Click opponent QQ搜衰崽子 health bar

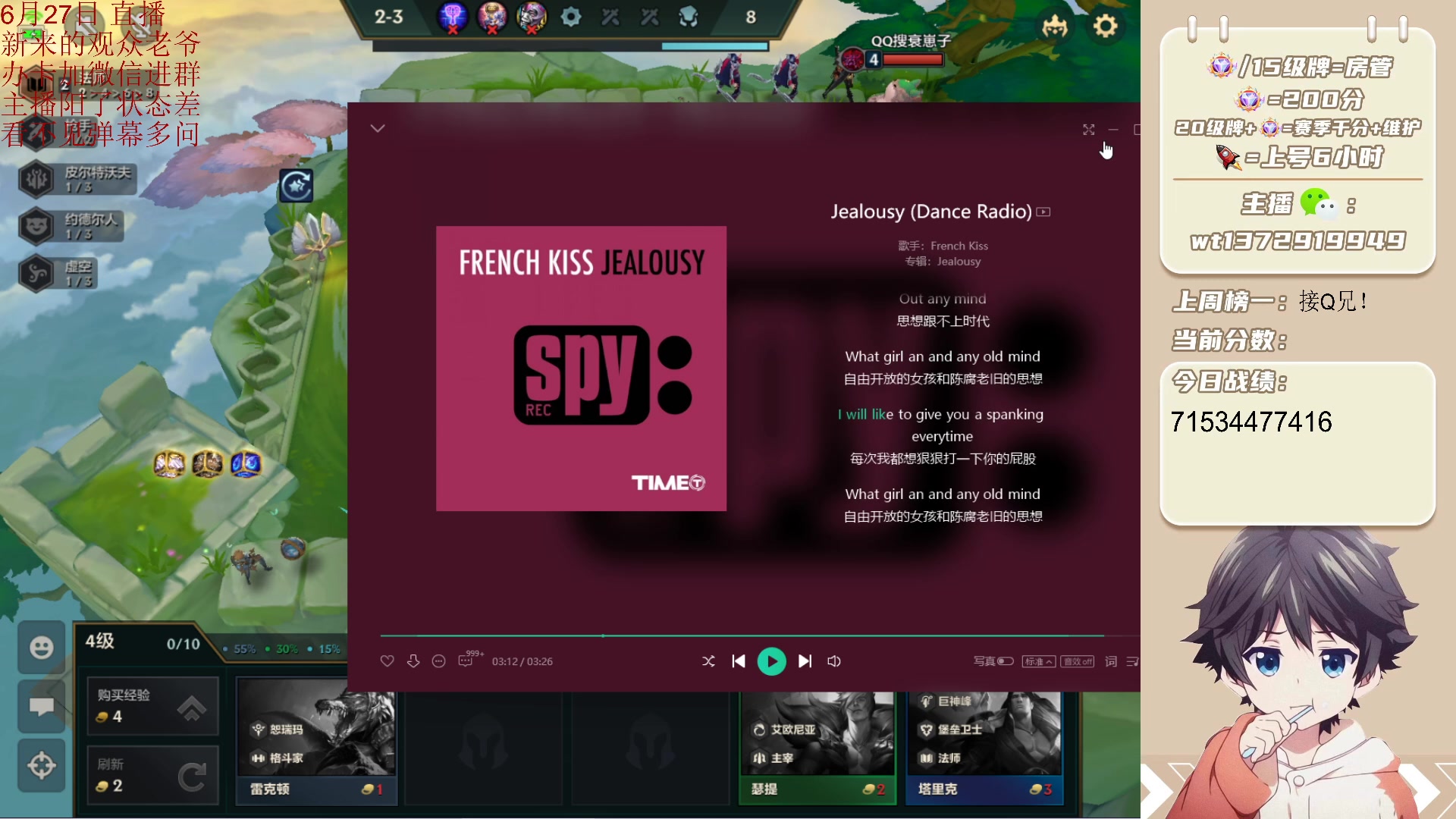pyautogui.click(x=913, y=59)
